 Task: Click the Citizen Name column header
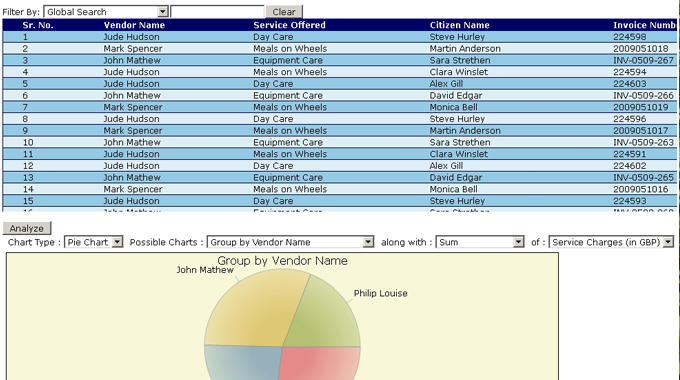point(459,25)
